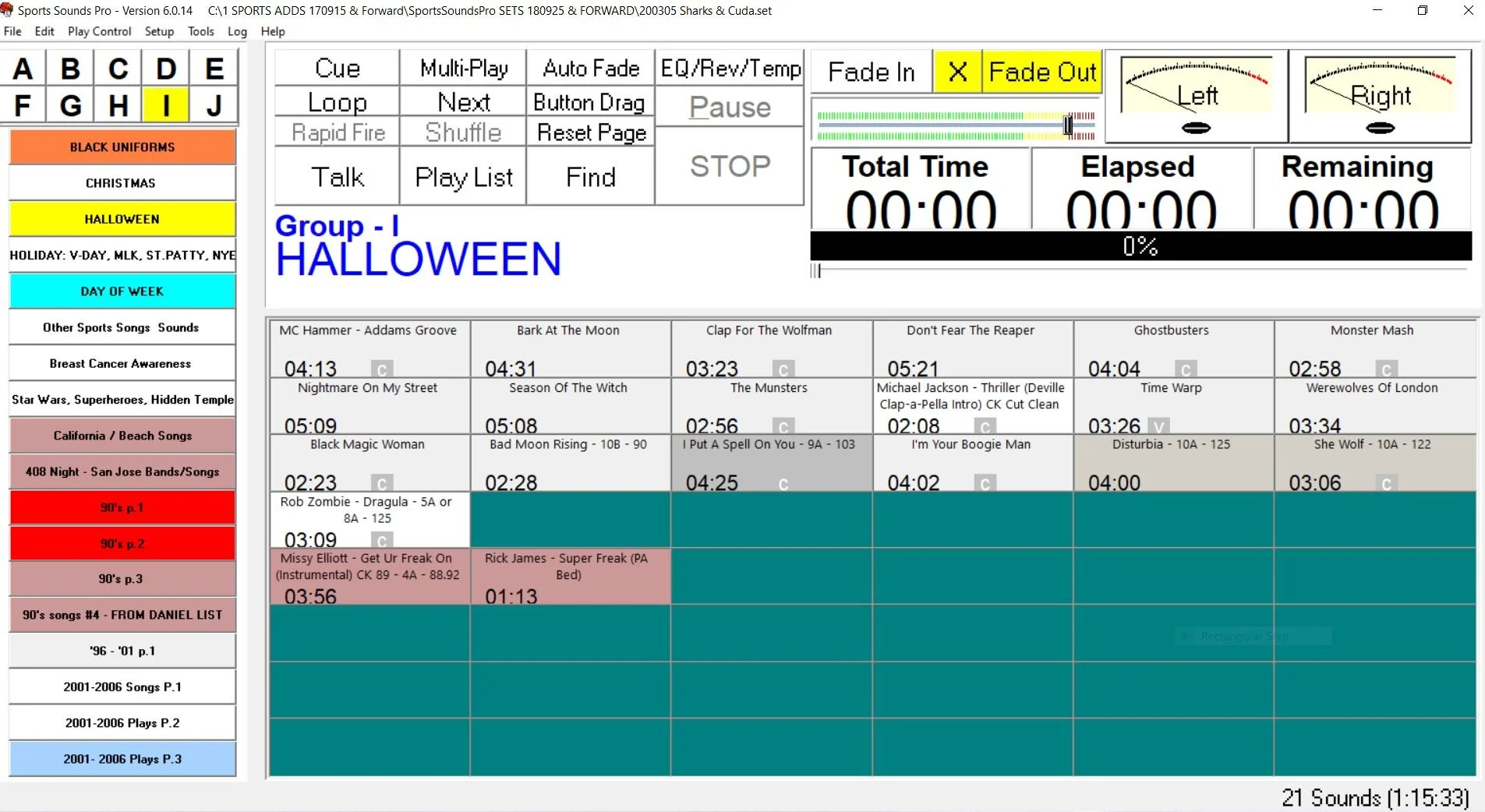Click the 'c' icon on Black Magic Woman

[382, 483]
